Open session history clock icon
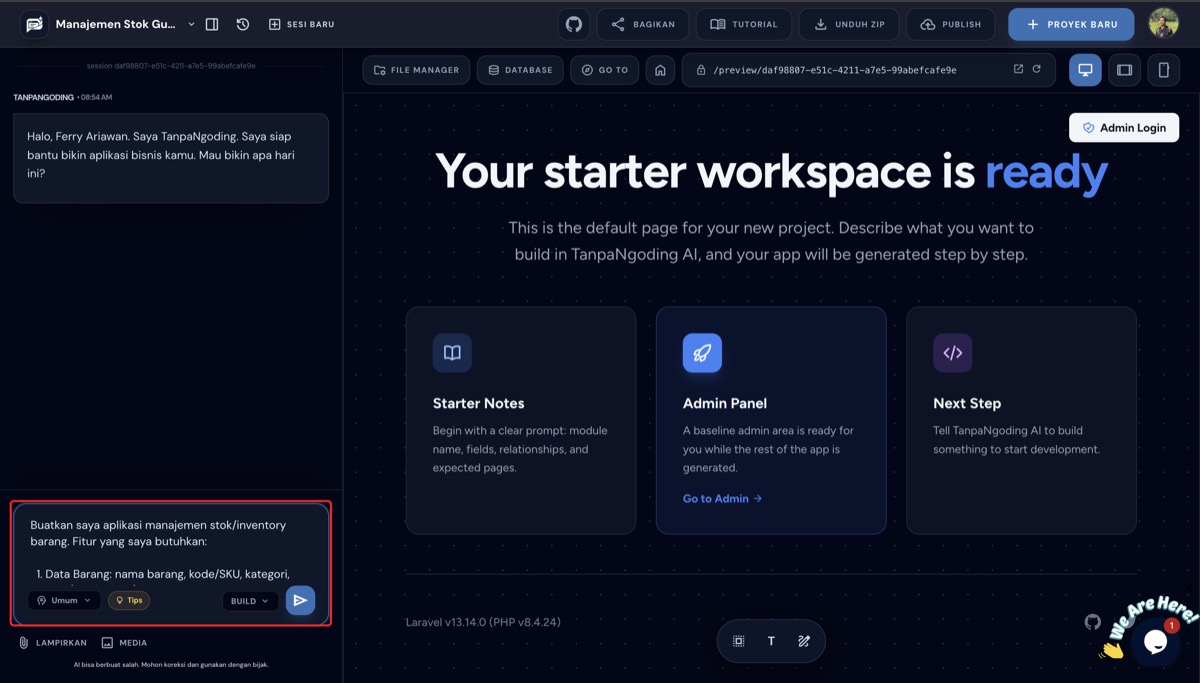The width and height of the screenshot is (1200, 683). point(243,24)
